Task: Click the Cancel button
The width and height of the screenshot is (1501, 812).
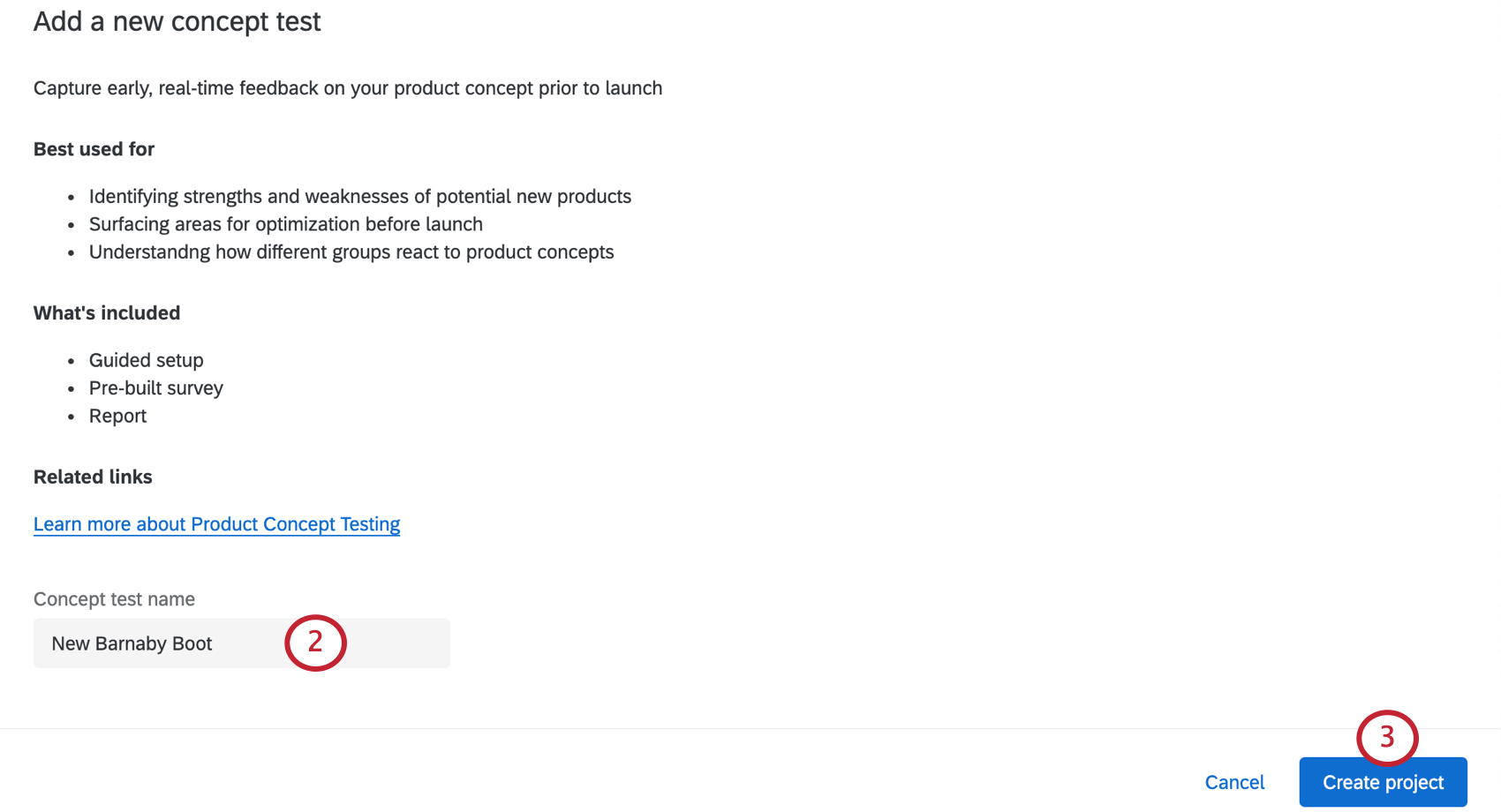Action: coord(1234,782)
